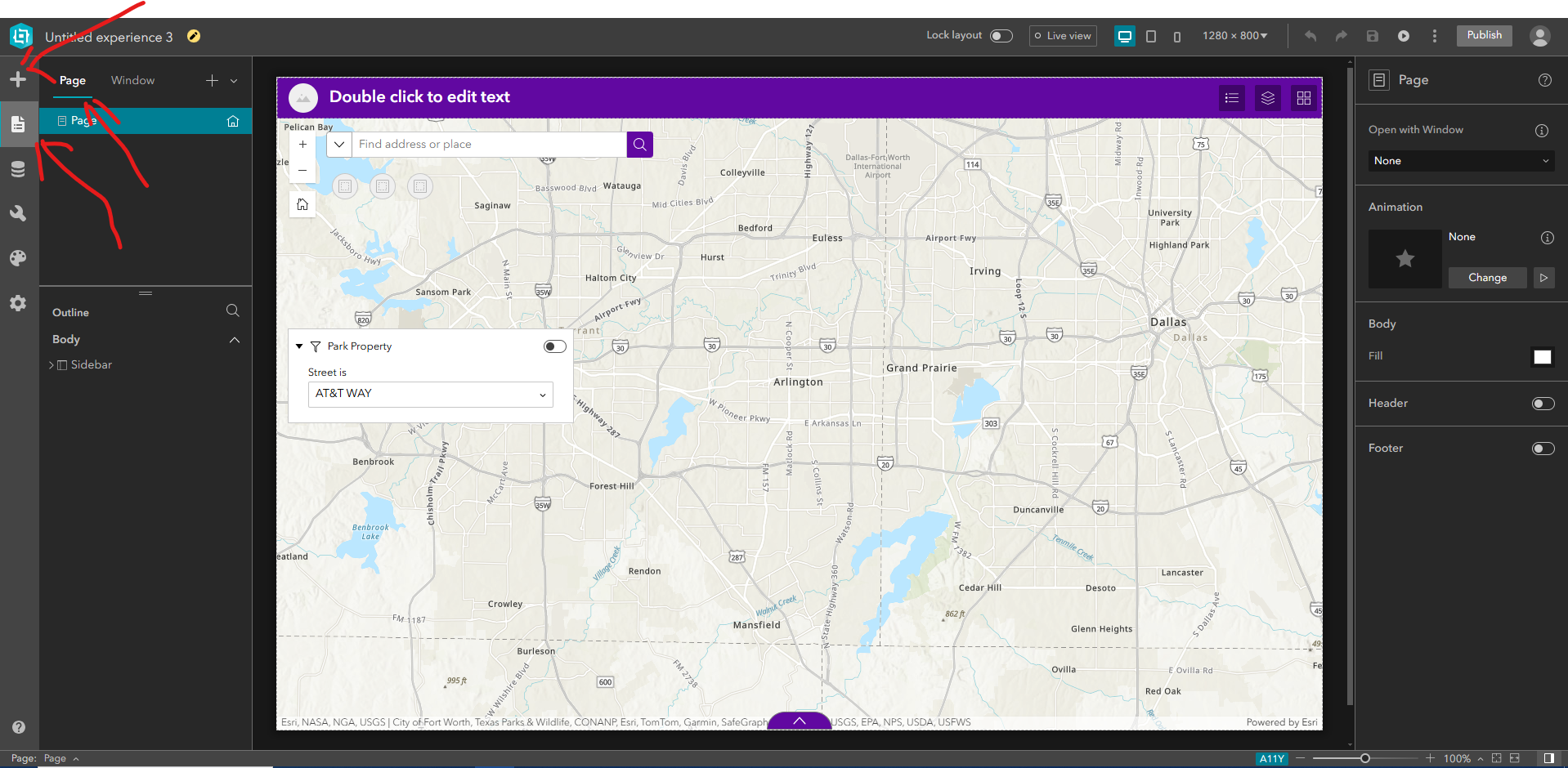
Task: Open the Insert widget panel
Action: point(18,79)
